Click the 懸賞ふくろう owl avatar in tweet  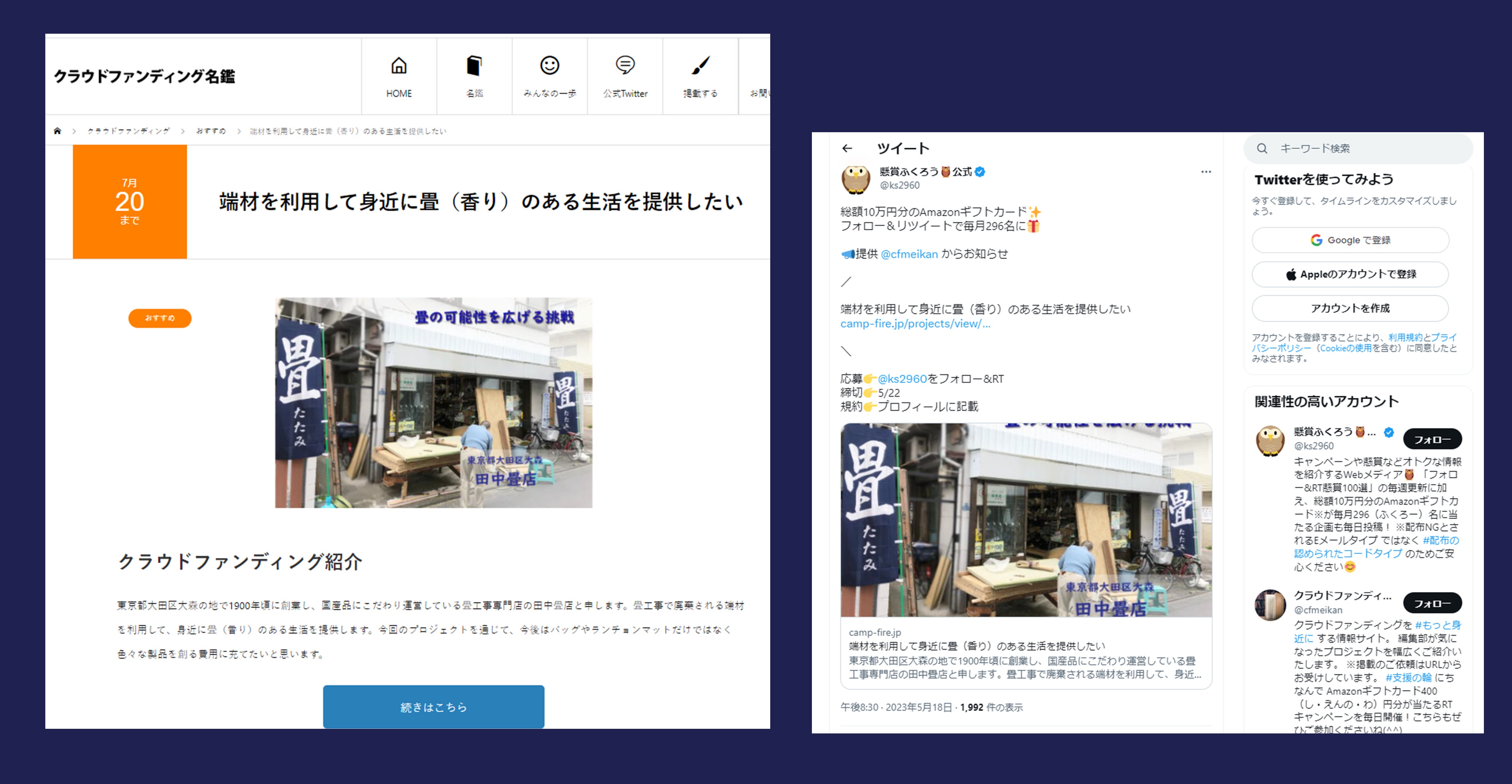pyautogui.click(x=856, y=179)
